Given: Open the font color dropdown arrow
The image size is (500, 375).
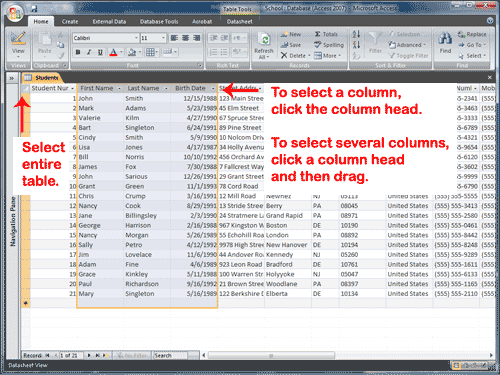Looking at the screenshot, I should (121, 52).
